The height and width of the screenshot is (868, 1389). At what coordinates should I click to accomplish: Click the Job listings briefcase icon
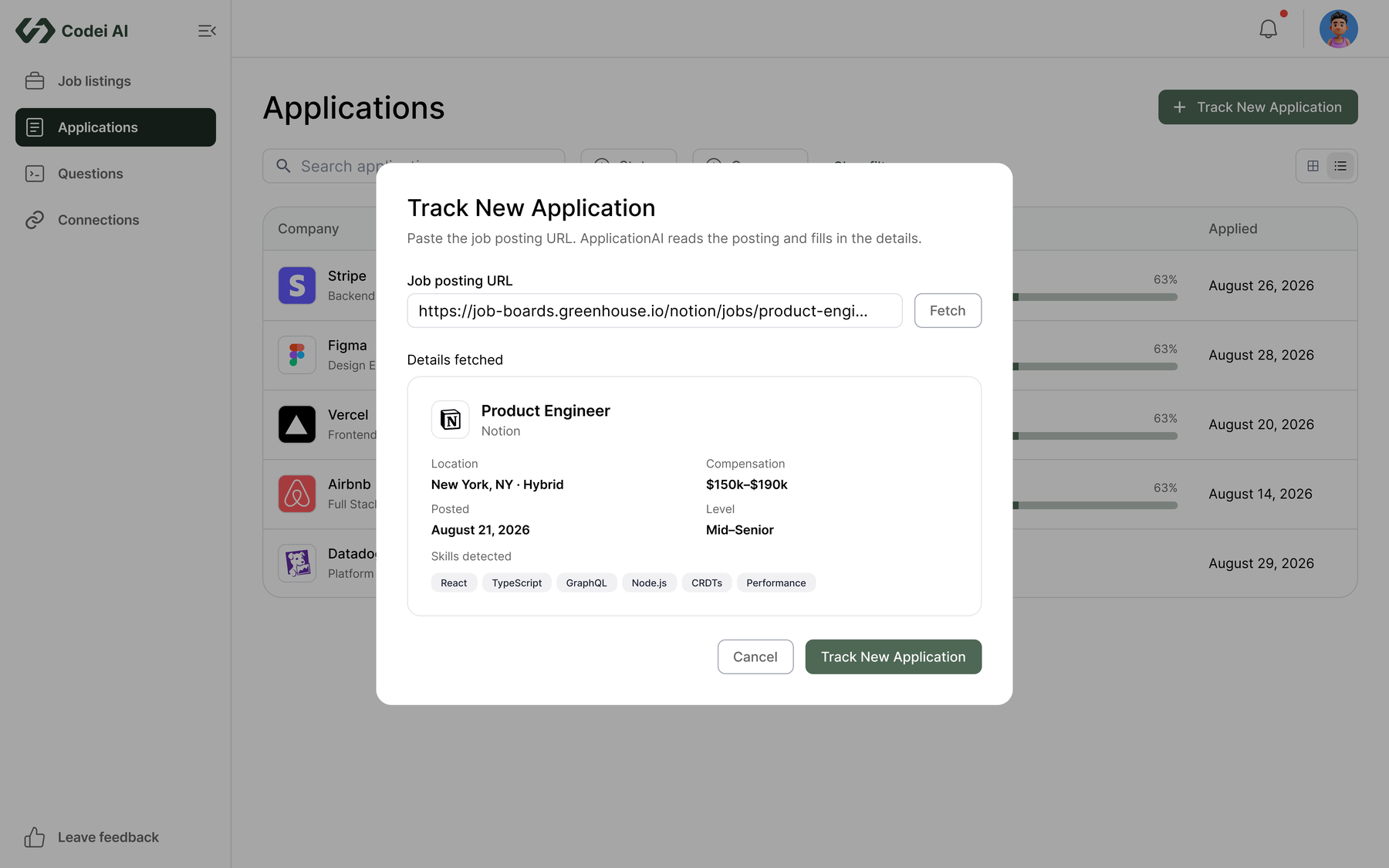(x=35, y=81)
